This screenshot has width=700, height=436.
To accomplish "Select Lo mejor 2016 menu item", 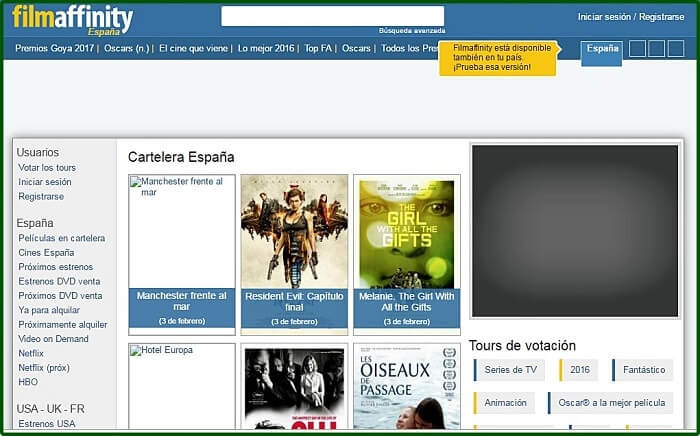I will click(x=266, y=48).
